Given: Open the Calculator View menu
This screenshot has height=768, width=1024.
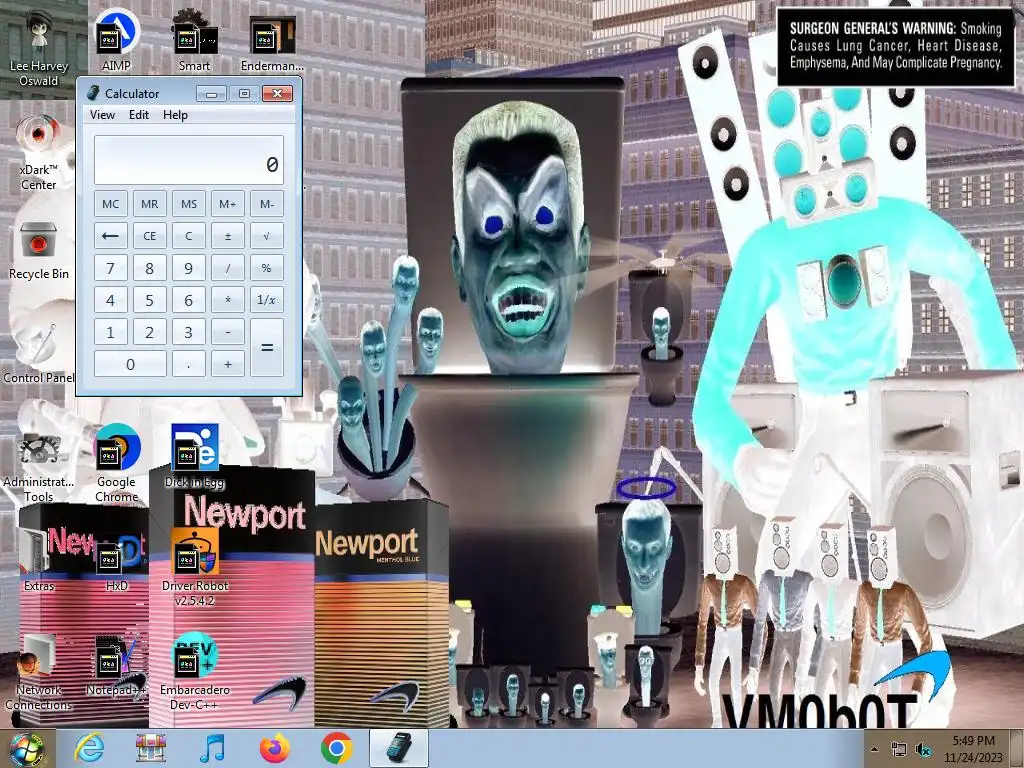Looking at the screenshot, I should (x=103, y=115).
